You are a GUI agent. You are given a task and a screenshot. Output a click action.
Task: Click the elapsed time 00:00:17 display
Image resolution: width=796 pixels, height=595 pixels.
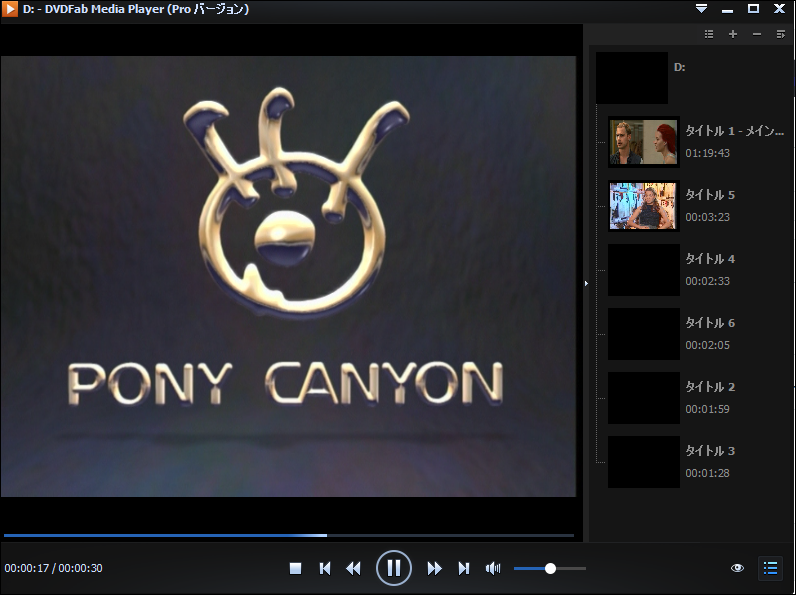click(27, 568)
